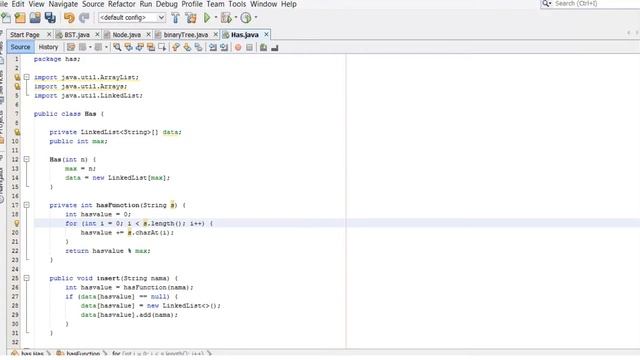
Task: Find the previous occurrence in the editor
Action: click(129, 47)
